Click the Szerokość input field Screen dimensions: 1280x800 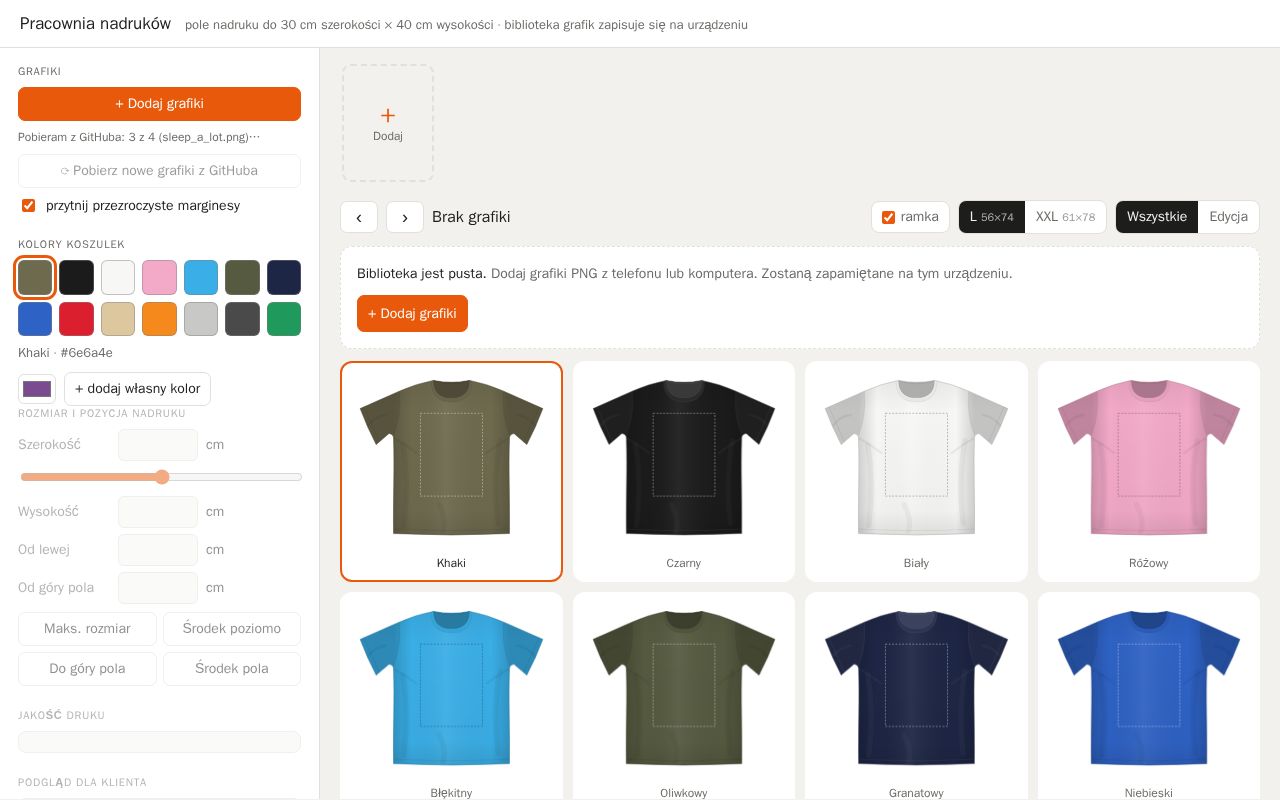click(x=158, y=445)
